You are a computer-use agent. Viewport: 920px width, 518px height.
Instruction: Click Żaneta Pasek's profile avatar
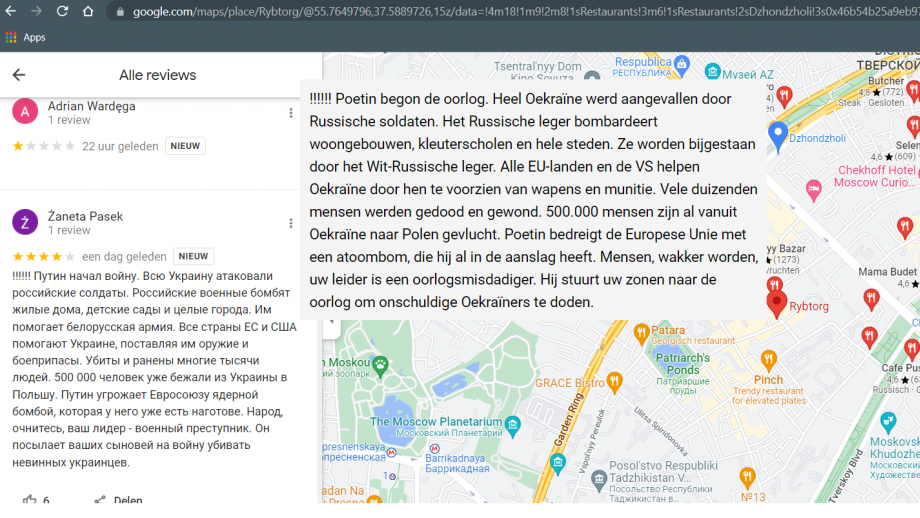coord(25,222)
